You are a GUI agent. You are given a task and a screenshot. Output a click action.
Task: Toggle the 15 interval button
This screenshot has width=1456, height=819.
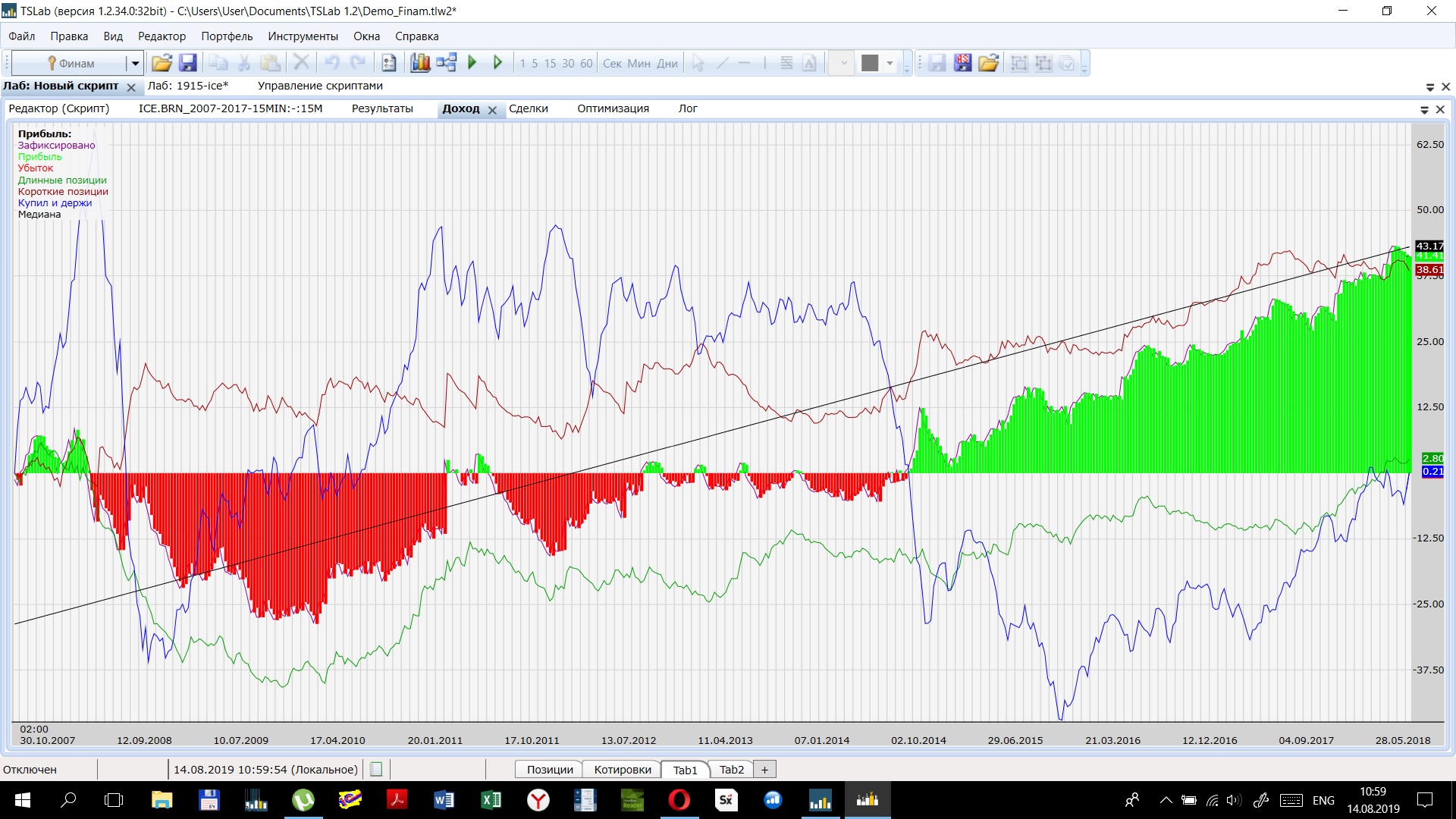(x=550, y=64)
